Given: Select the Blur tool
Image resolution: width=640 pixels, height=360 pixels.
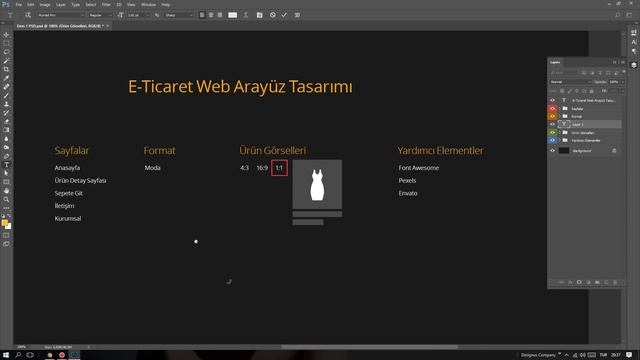Looking at the screenshot, I should (6, 139).
